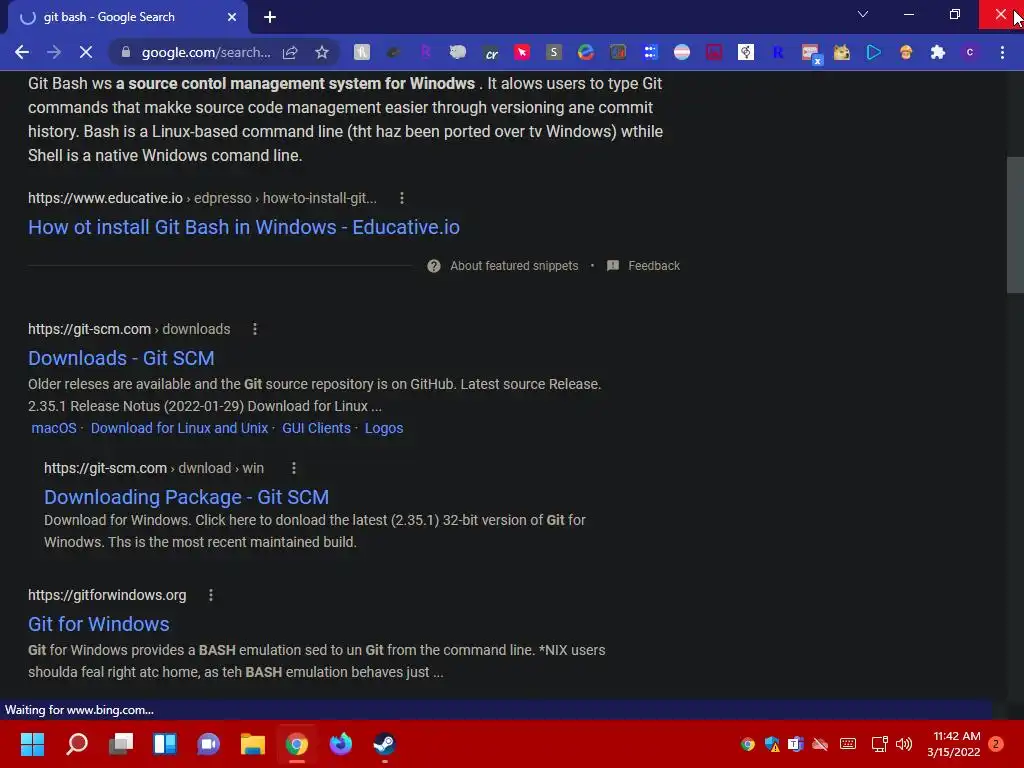The image size is (1024, 768).
Task: Click the Microsoft Teams tray icon
Action: tap(795, 744)
